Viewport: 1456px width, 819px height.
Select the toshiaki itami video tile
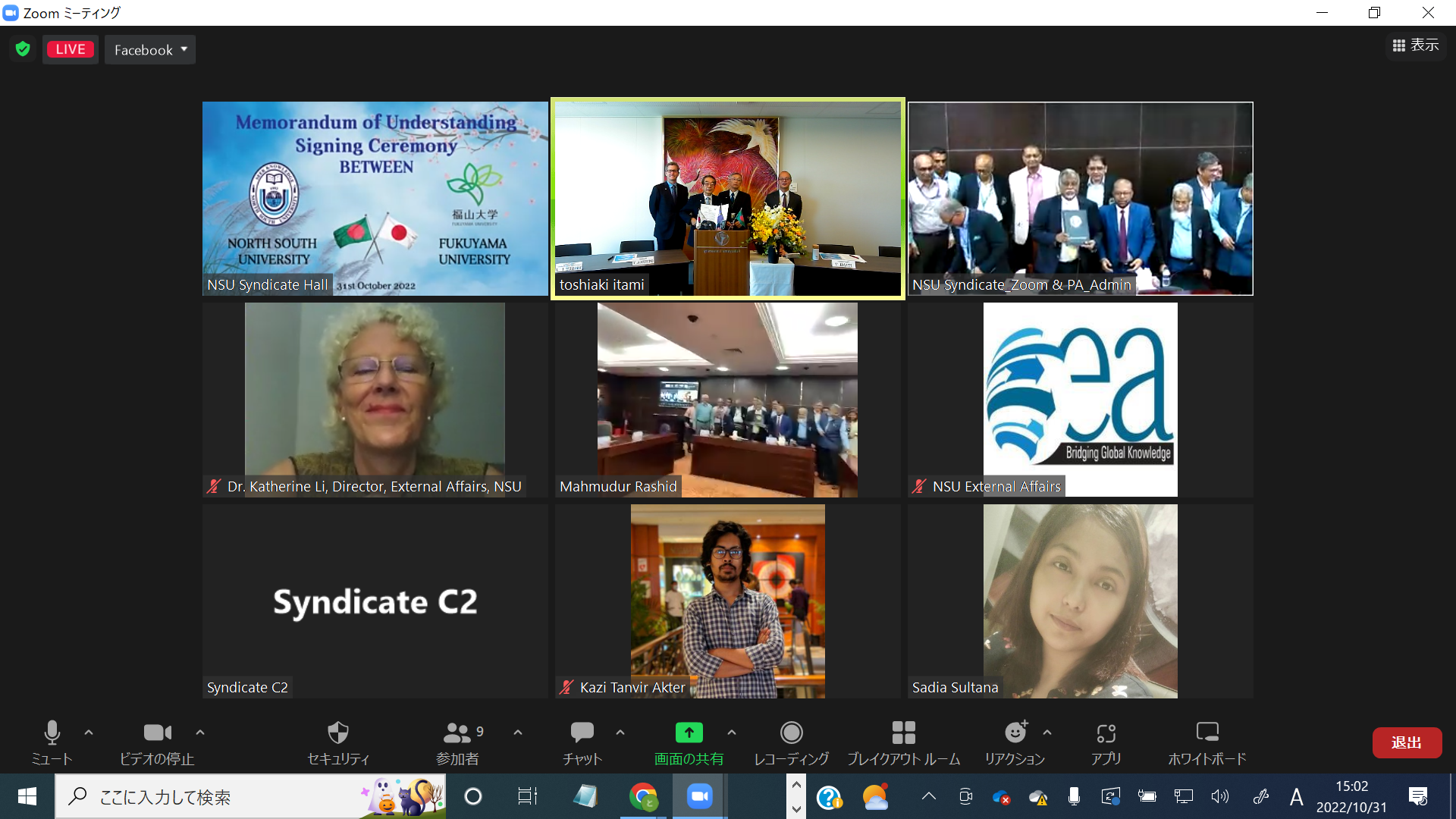coord(727,199)
